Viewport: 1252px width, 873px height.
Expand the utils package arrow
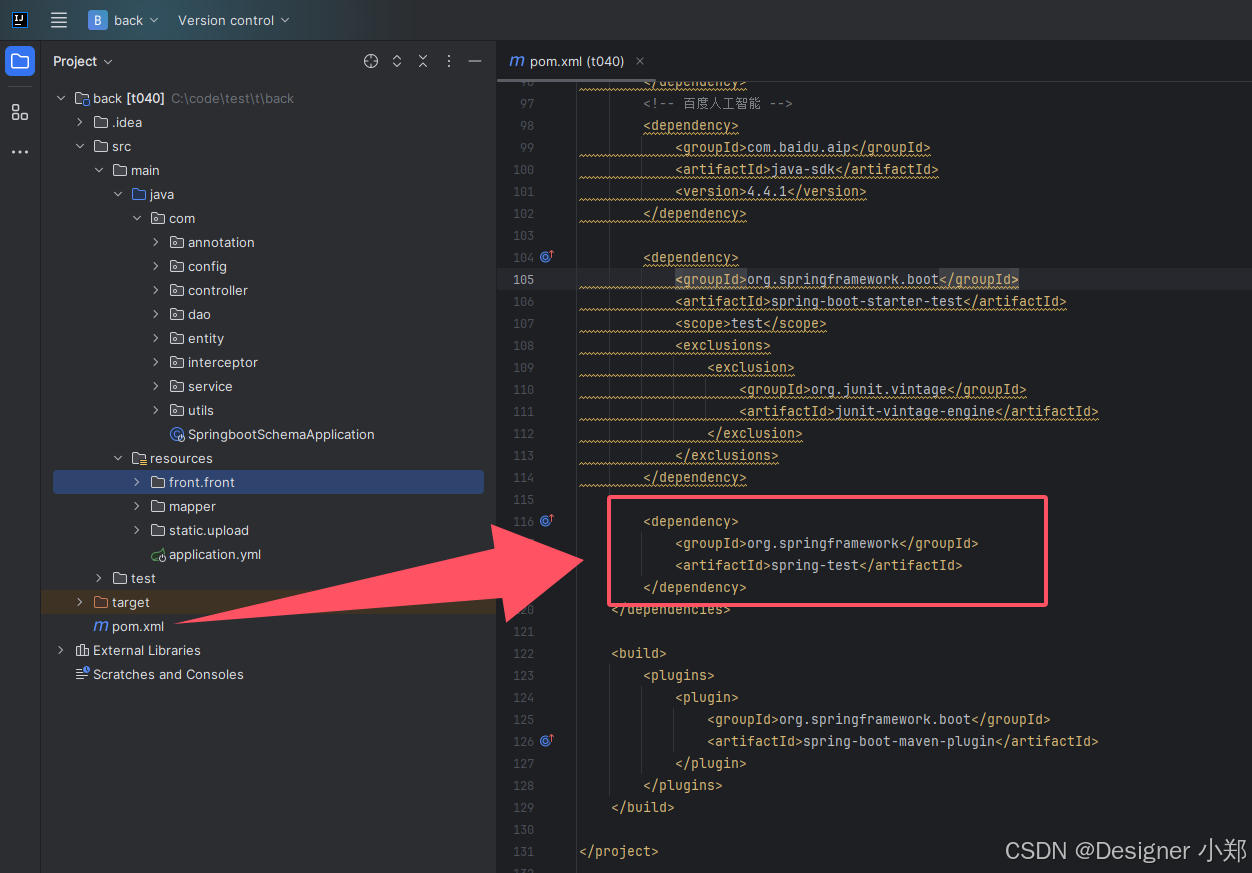156,410
